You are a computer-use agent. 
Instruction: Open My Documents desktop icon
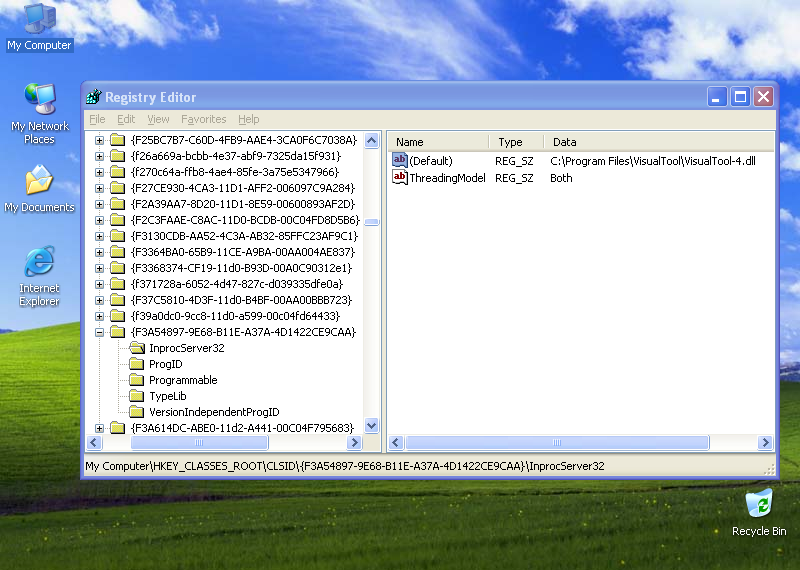39,189
